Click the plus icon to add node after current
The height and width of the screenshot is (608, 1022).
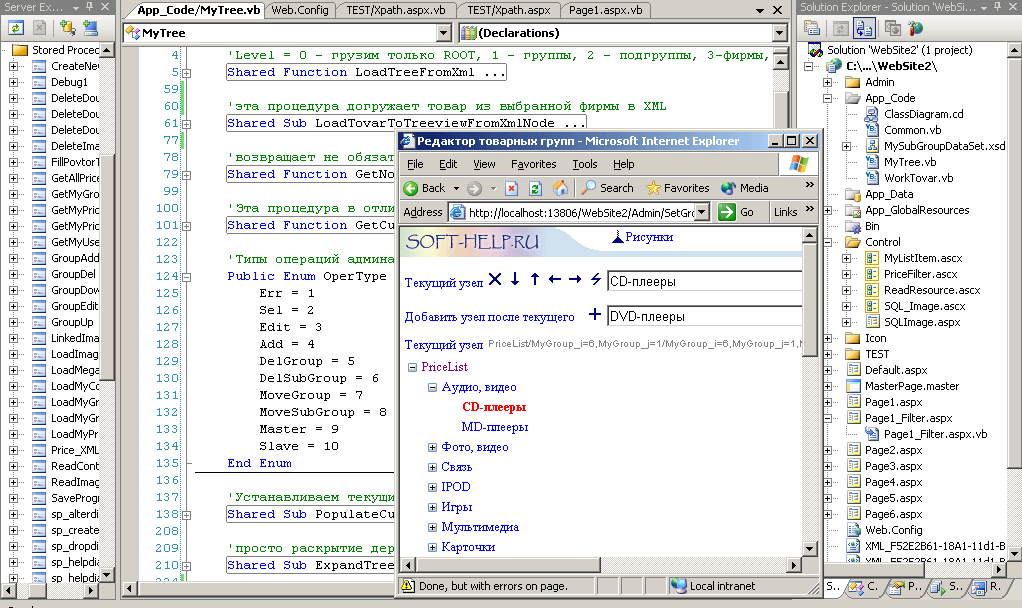[x=594, y=315]
